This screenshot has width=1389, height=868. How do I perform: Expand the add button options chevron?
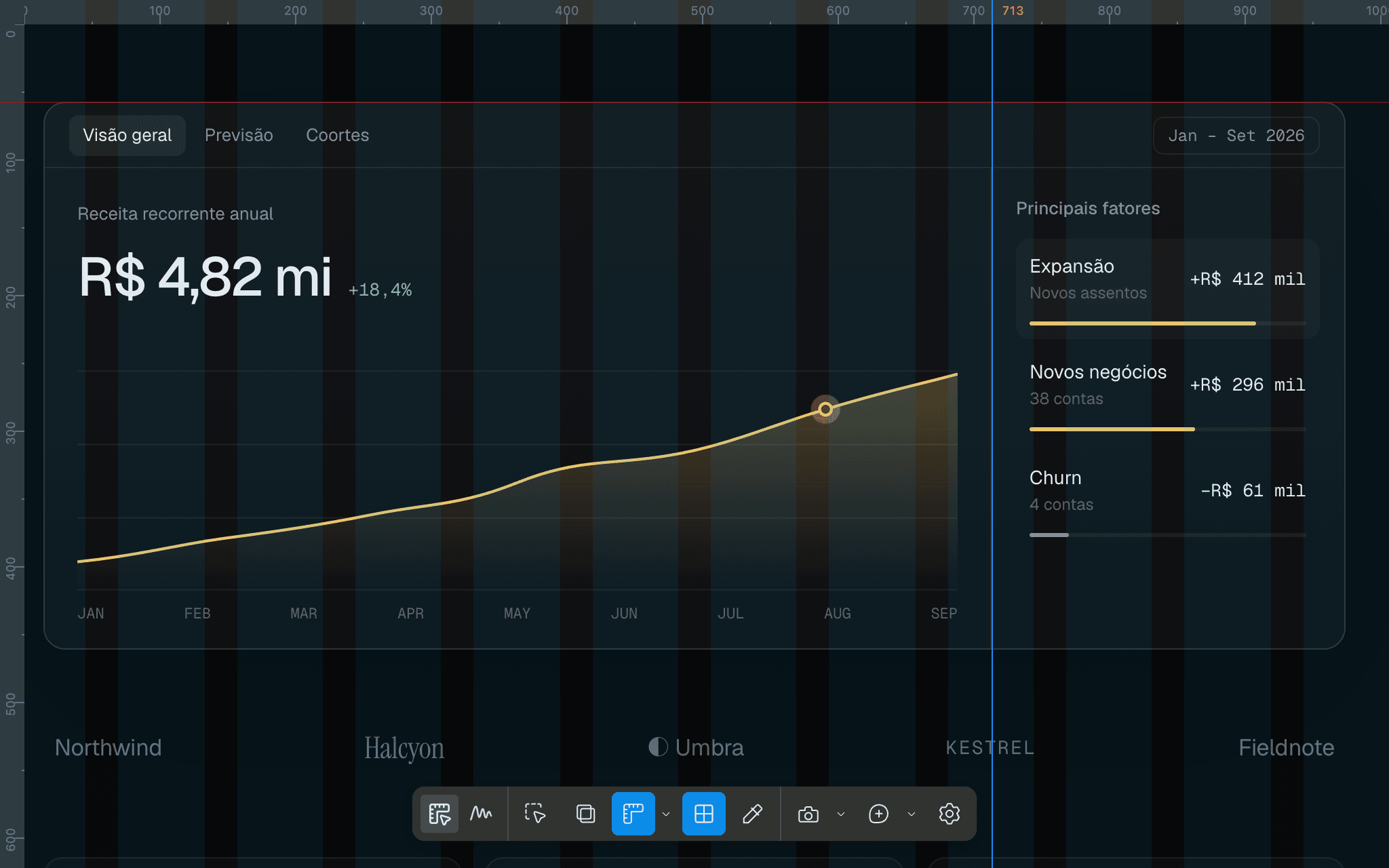coord(912,814)
